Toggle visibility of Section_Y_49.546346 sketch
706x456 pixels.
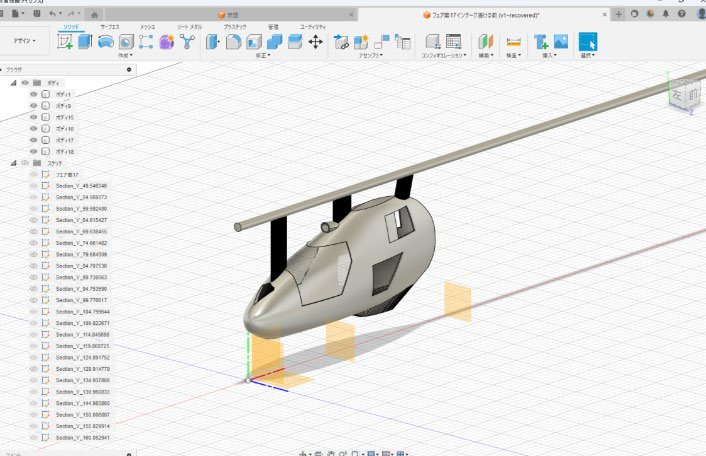(x=33, y=186)
